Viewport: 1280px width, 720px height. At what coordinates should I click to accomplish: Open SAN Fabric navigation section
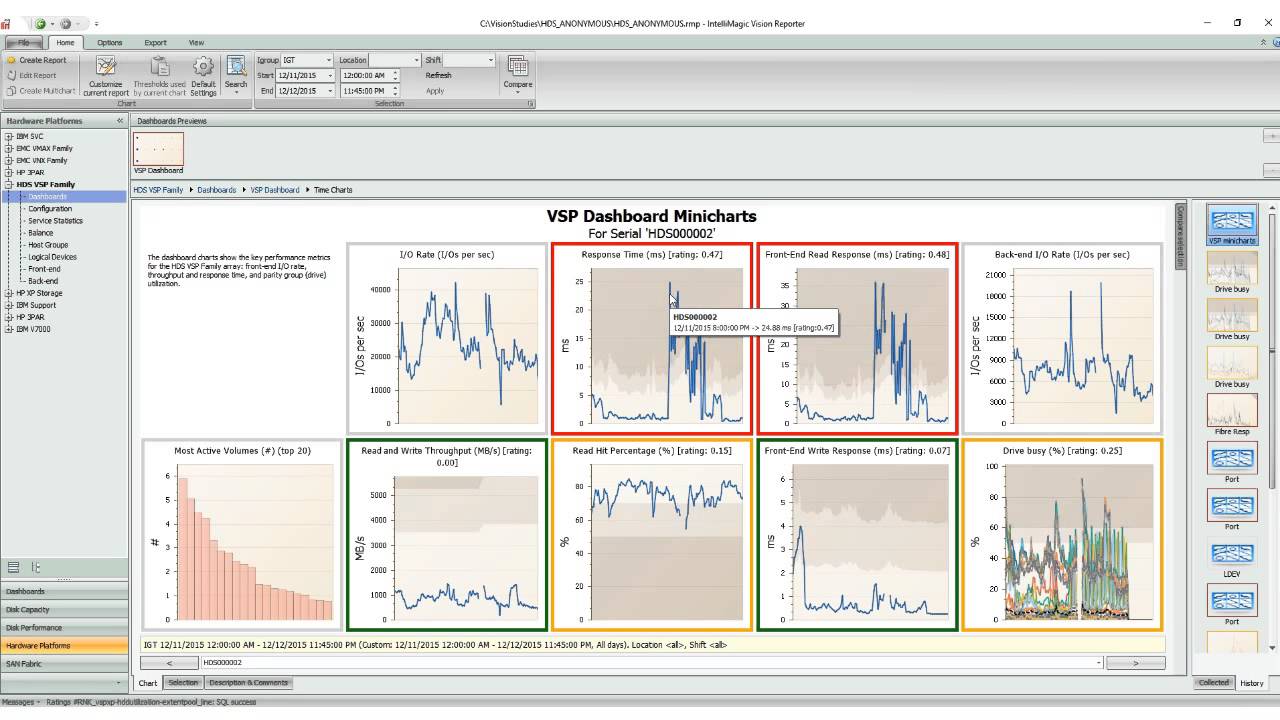[64, 663]
